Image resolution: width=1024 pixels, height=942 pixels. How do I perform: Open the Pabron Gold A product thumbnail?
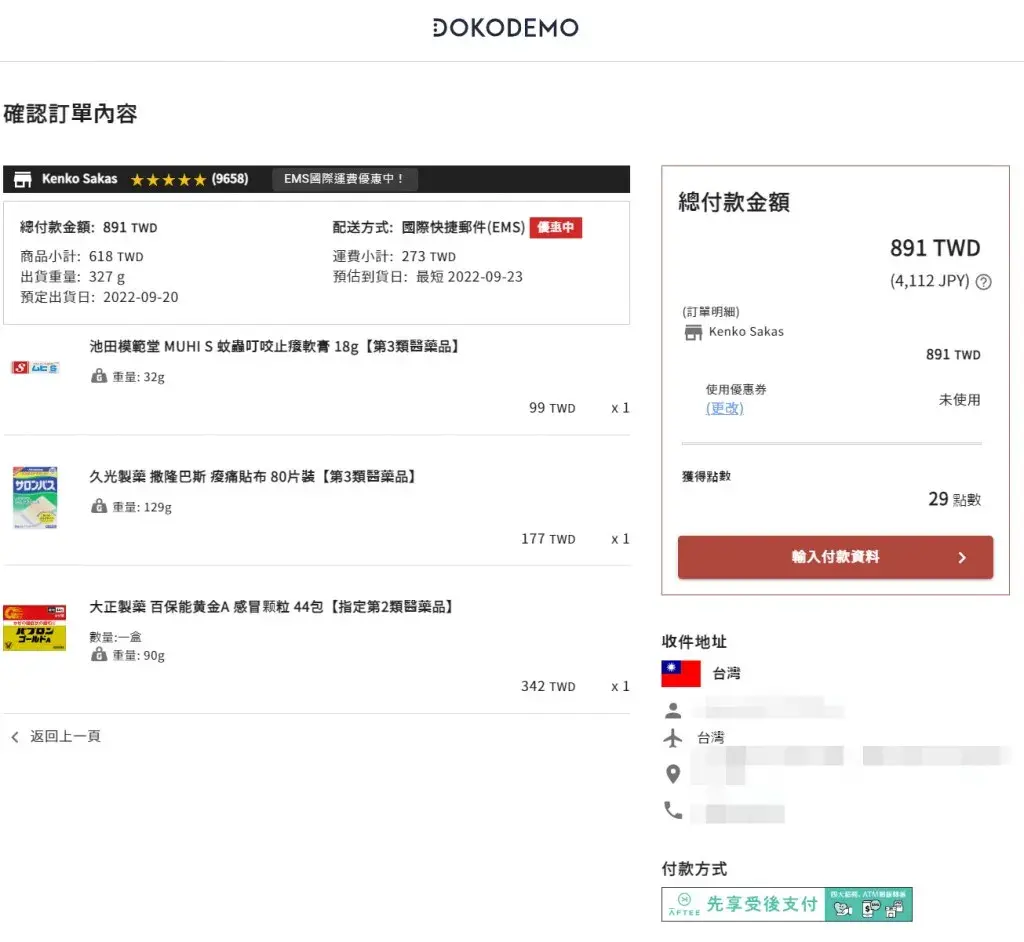coord(35,628)
